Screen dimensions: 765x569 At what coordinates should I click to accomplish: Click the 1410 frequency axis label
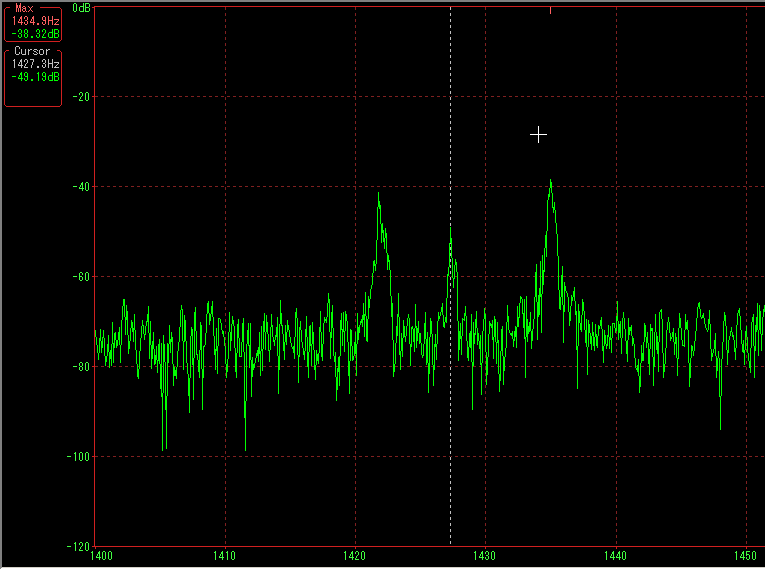tap(224, 556)
